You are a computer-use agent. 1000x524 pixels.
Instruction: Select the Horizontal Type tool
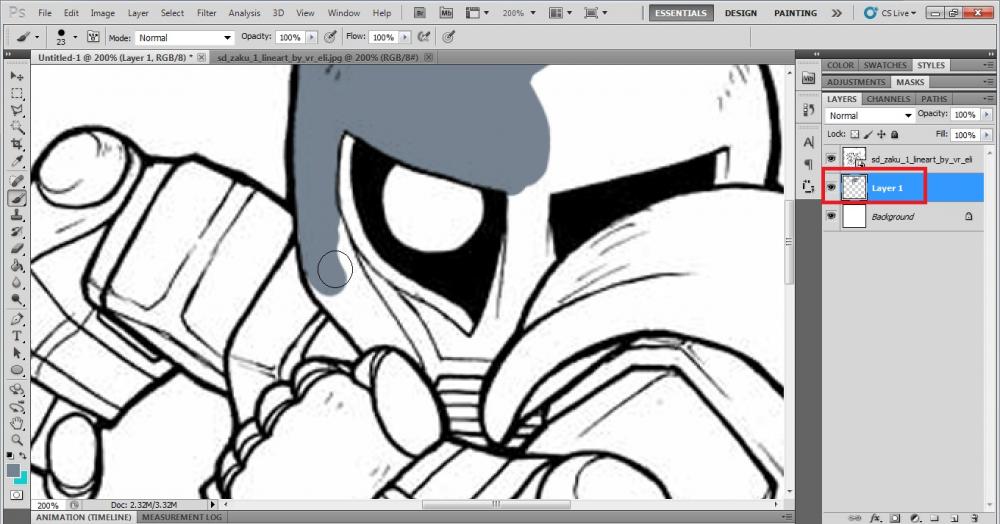(x=17, y=336)
